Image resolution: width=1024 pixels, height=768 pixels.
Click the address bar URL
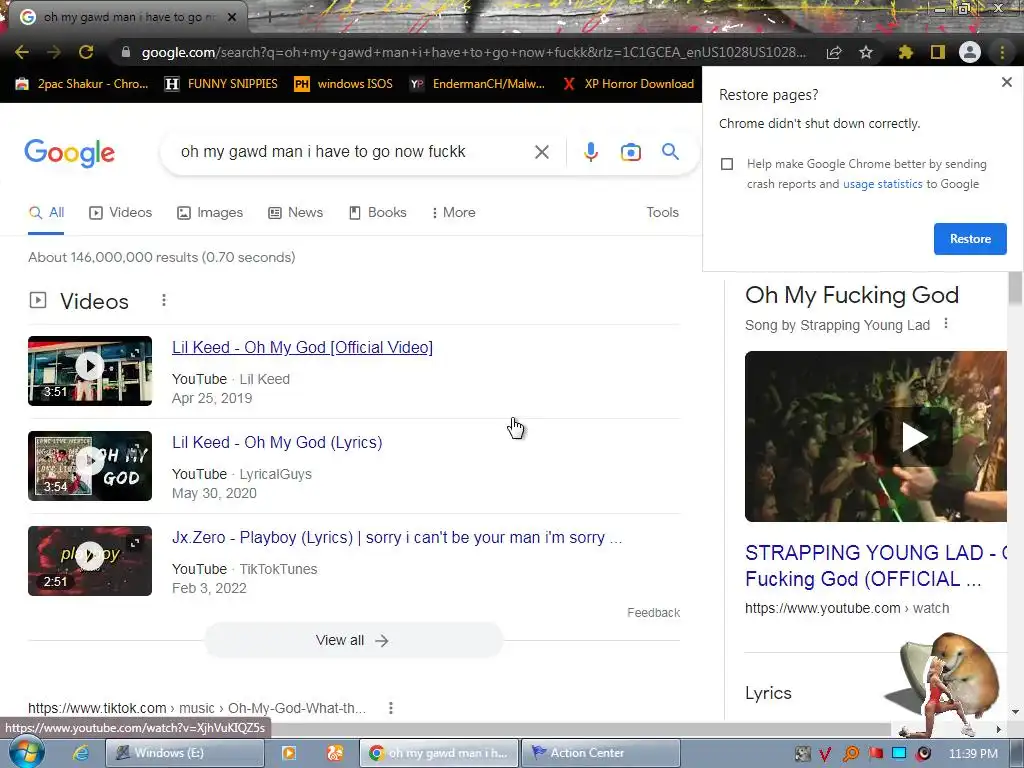(473, 52)
